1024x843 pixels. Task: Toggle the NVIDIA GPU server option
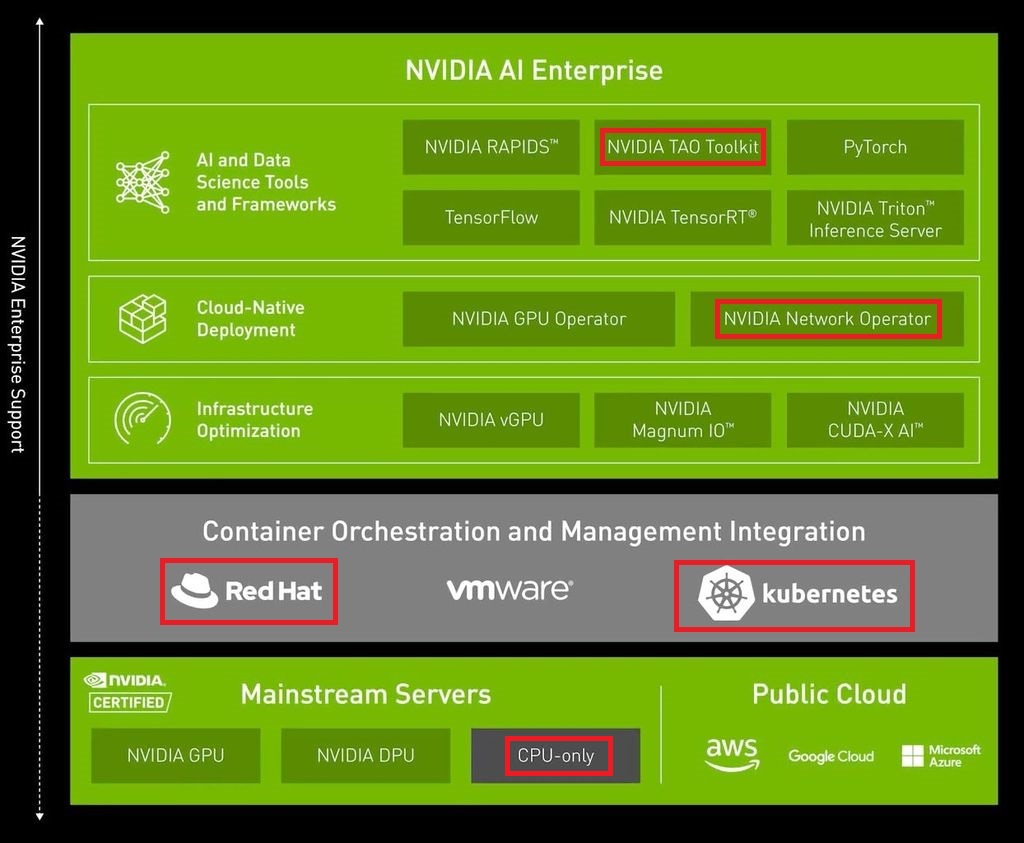[174, 756]
